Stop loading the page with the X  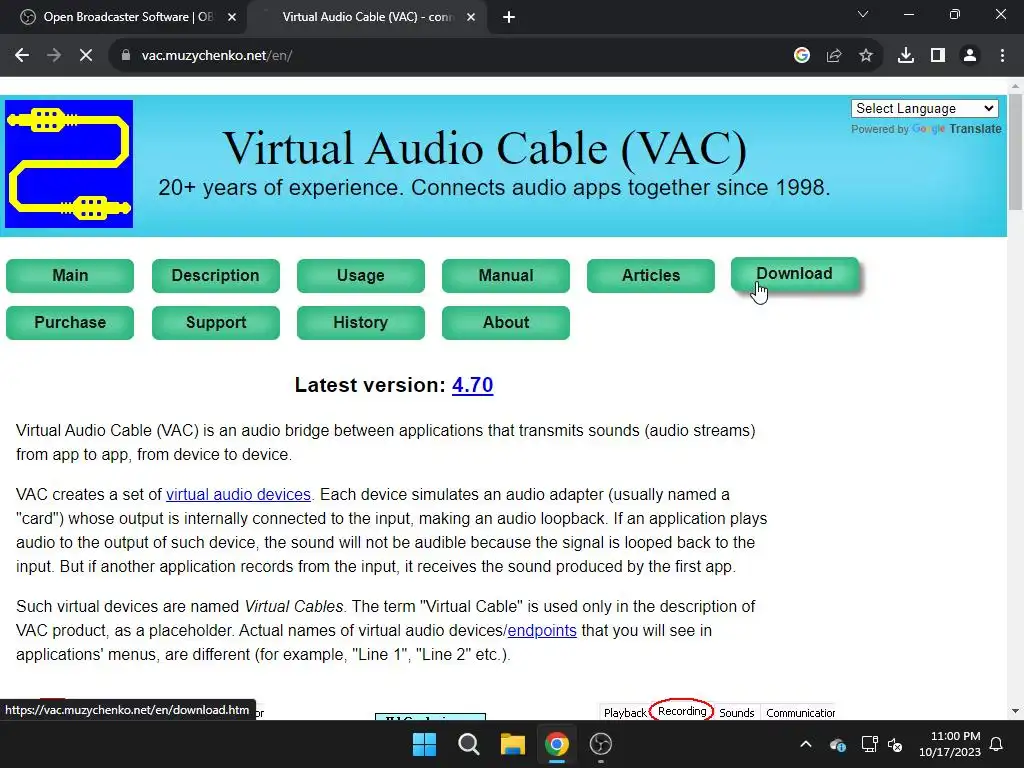click(86, 56)
